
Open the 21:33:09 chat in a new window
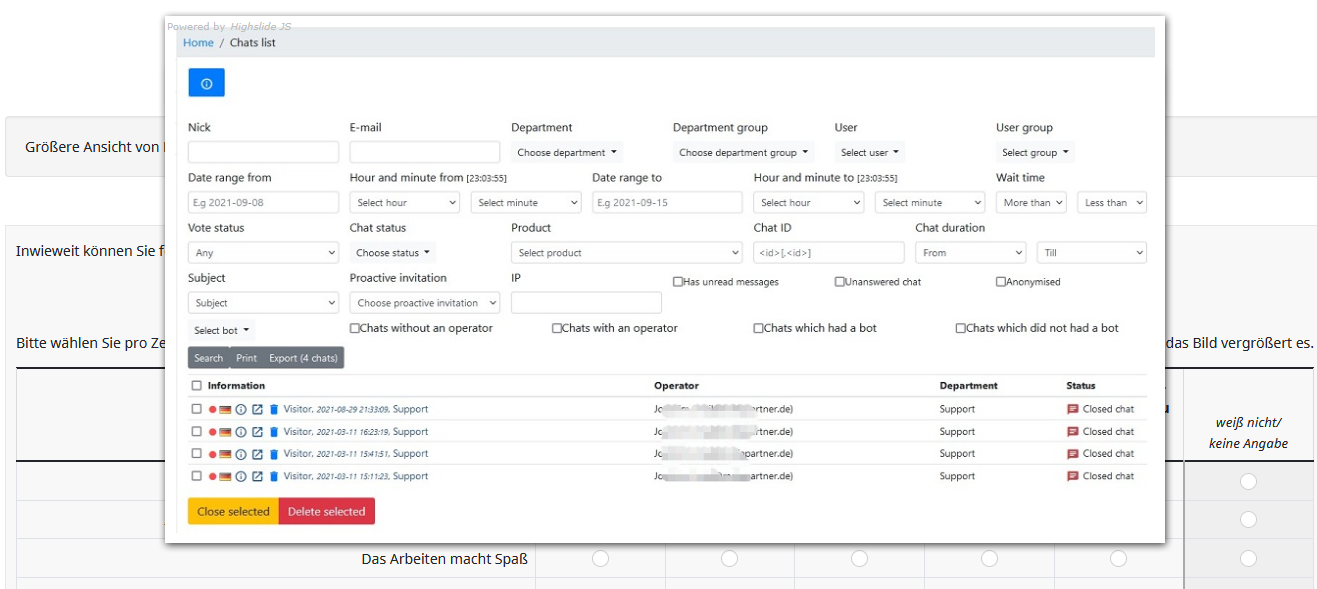257,409
